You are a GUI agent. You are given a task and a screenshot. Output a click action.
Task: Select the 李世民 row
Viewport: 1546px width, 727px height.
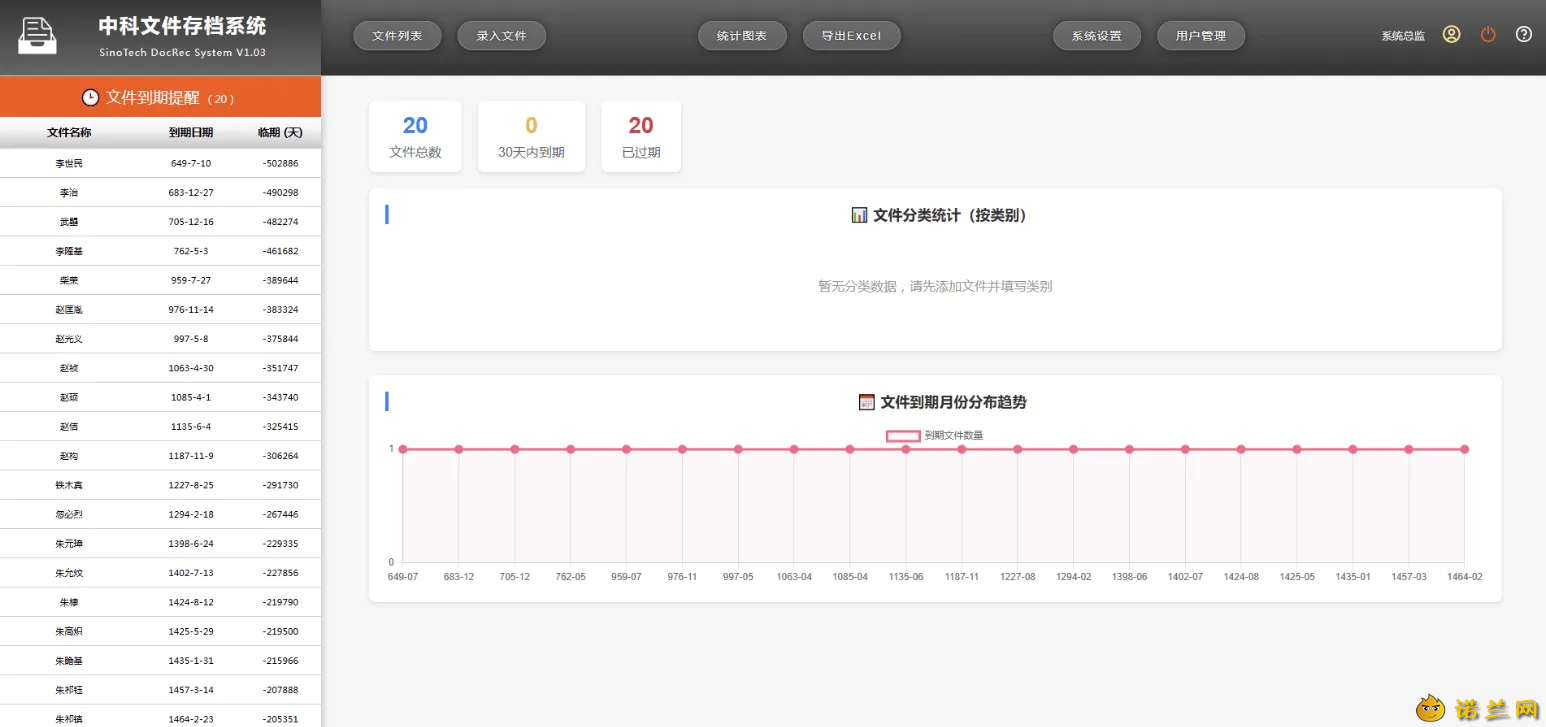tap(160, 163)
